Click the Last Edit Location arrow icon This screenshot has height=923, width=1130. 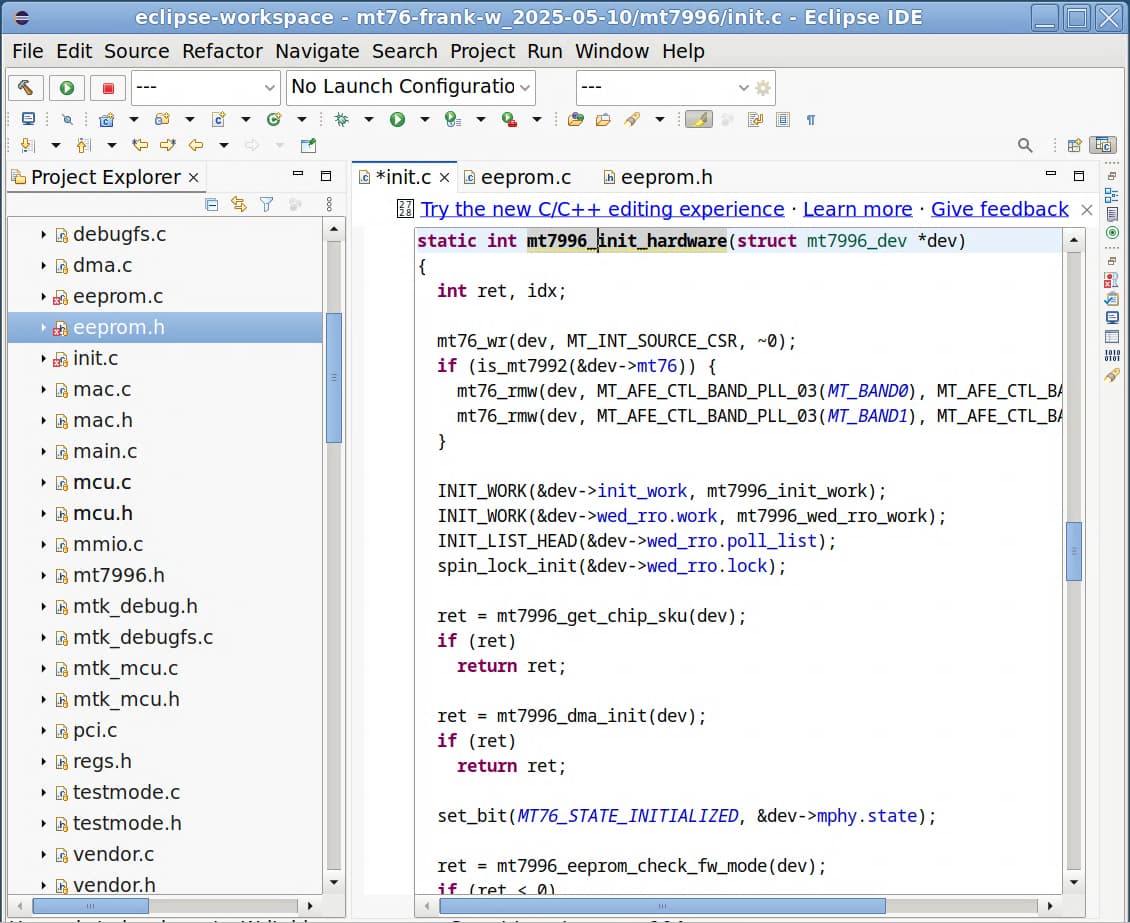tap(140, 146)
